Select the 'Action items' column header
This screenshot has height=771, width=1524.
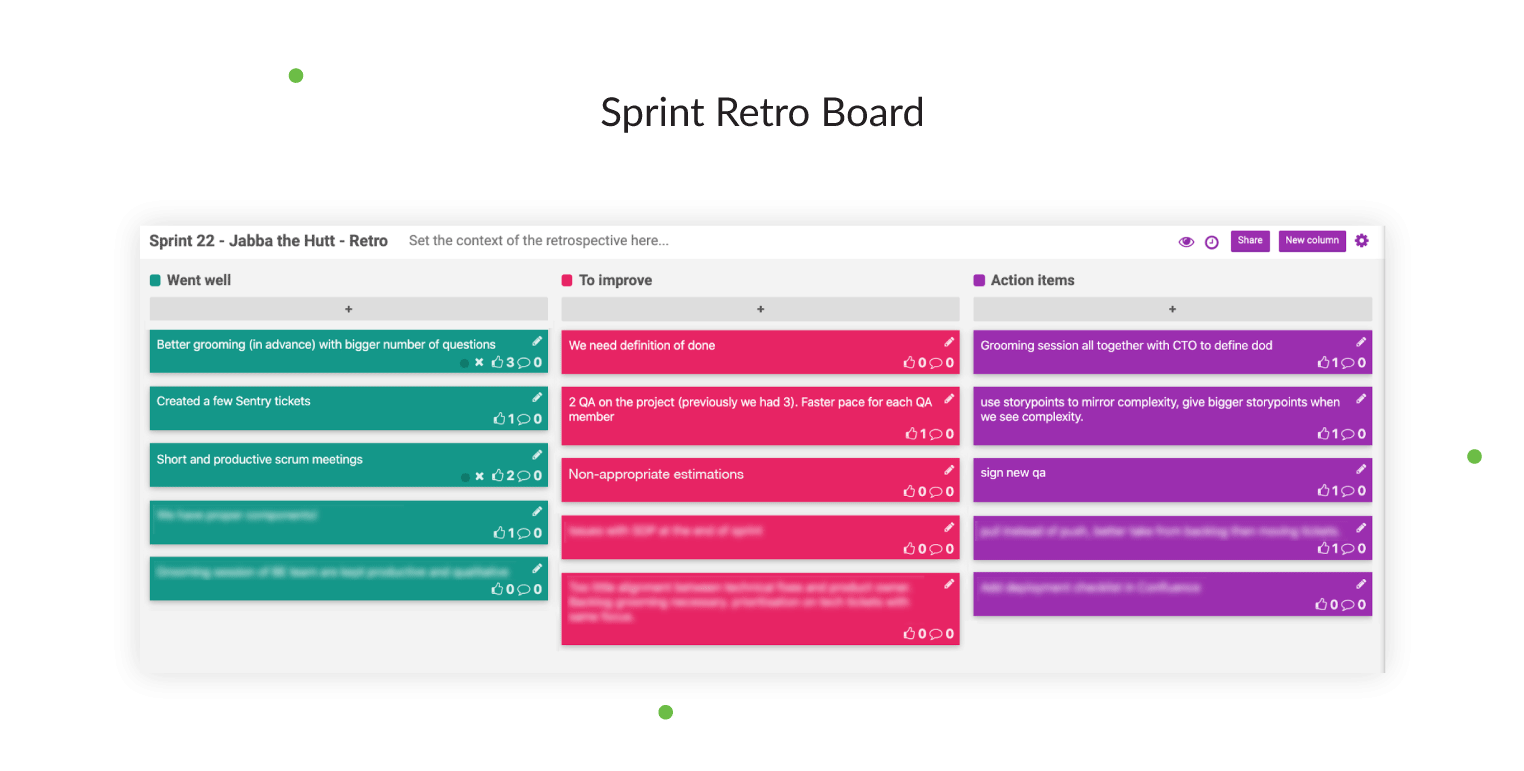tap(1032, 280)
